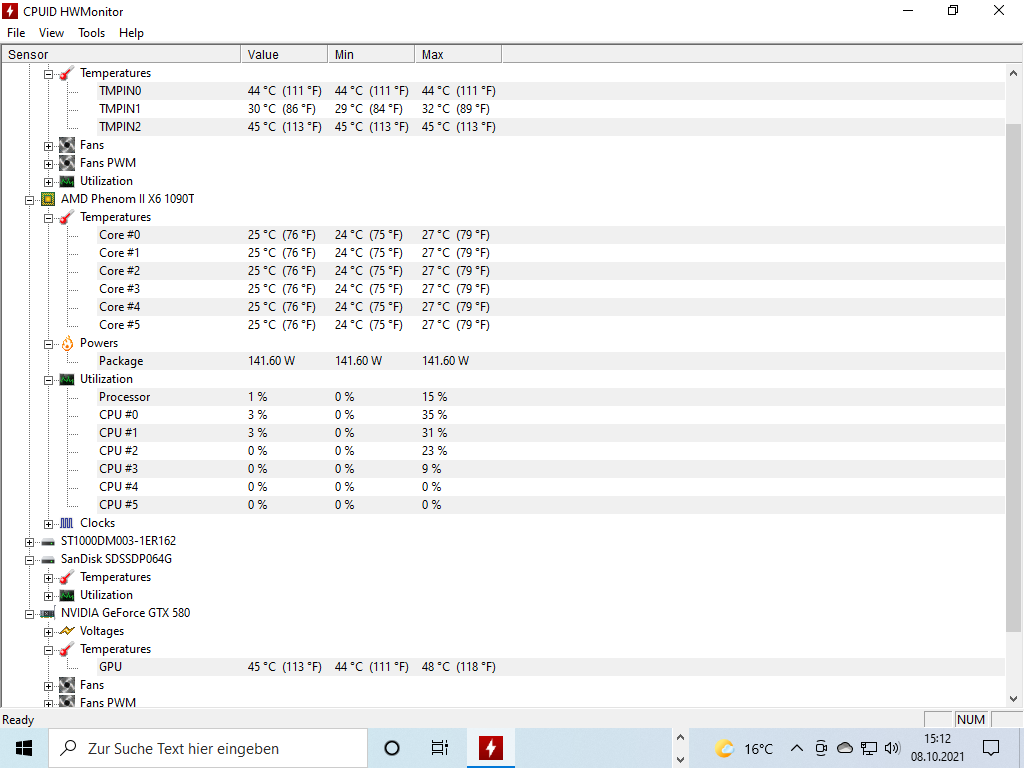Open the taskbar clock showing 15:12
The width and height of the screenshot is (1024, 768).
[937, 748]
